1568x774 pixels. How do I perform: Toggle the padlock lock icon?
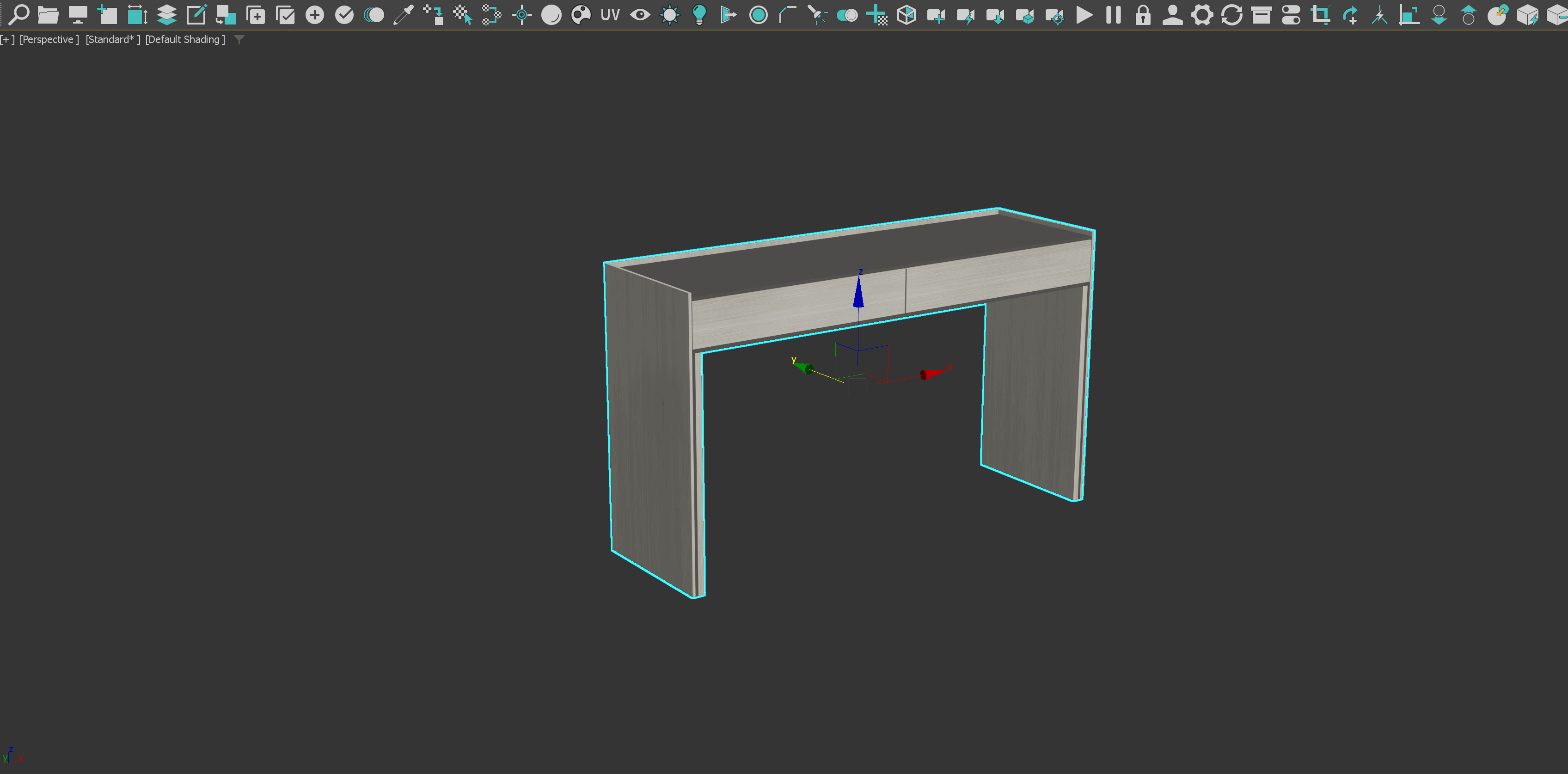pos(1143,15)
